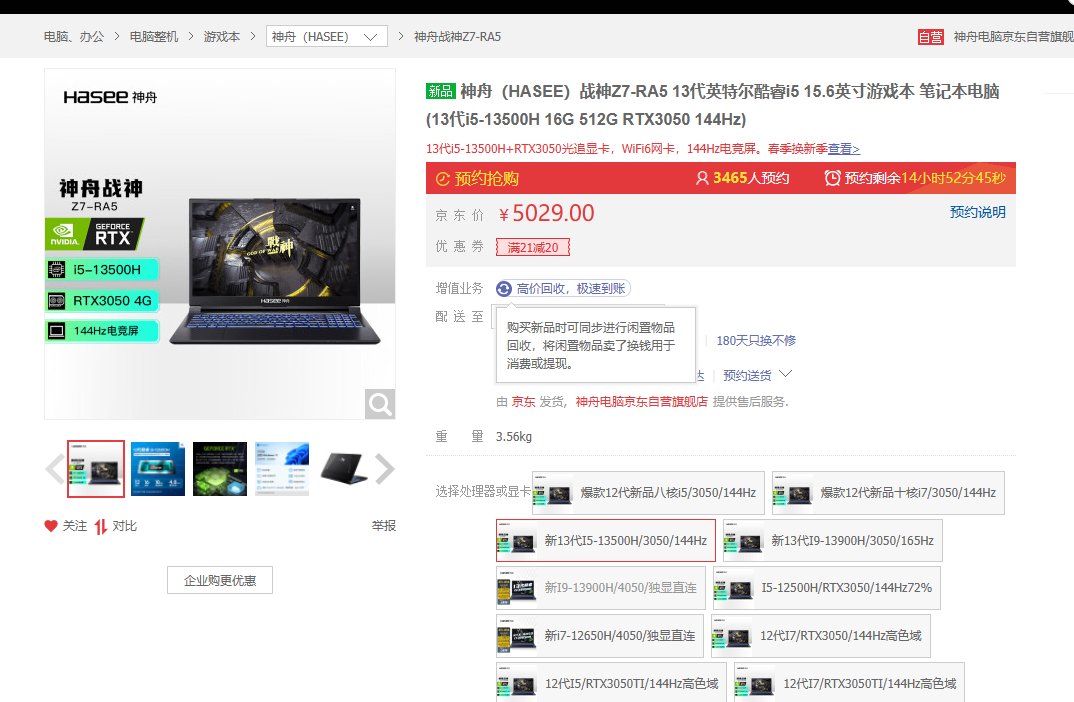Select option 12代I5/RTX3050TI/144Hz高色域
The width and height of the screenshot is (1074, 702).
point(612,683)
